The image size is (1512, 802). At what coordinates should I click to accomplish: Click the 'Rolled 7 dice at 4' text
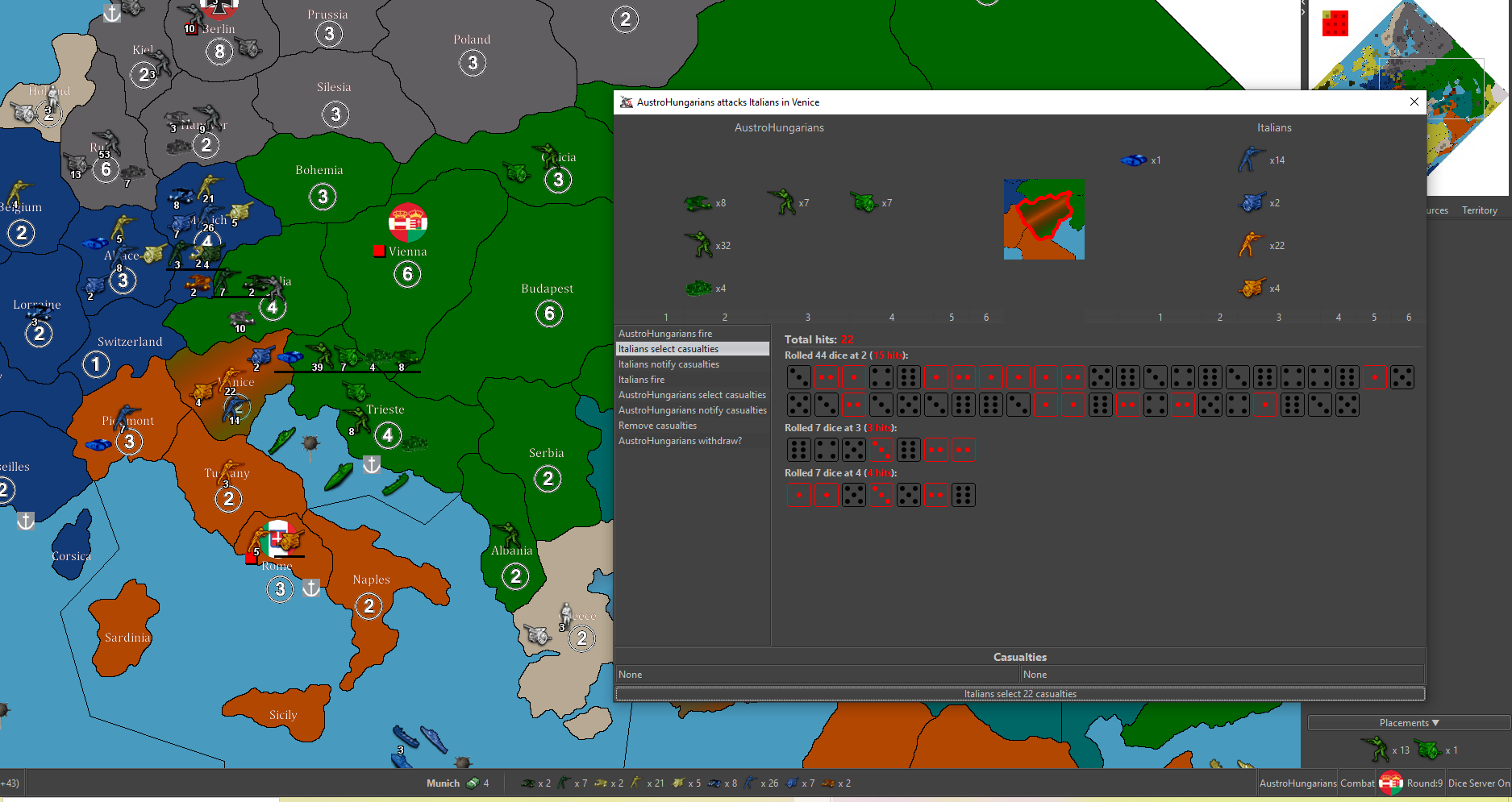click(840, 473)
